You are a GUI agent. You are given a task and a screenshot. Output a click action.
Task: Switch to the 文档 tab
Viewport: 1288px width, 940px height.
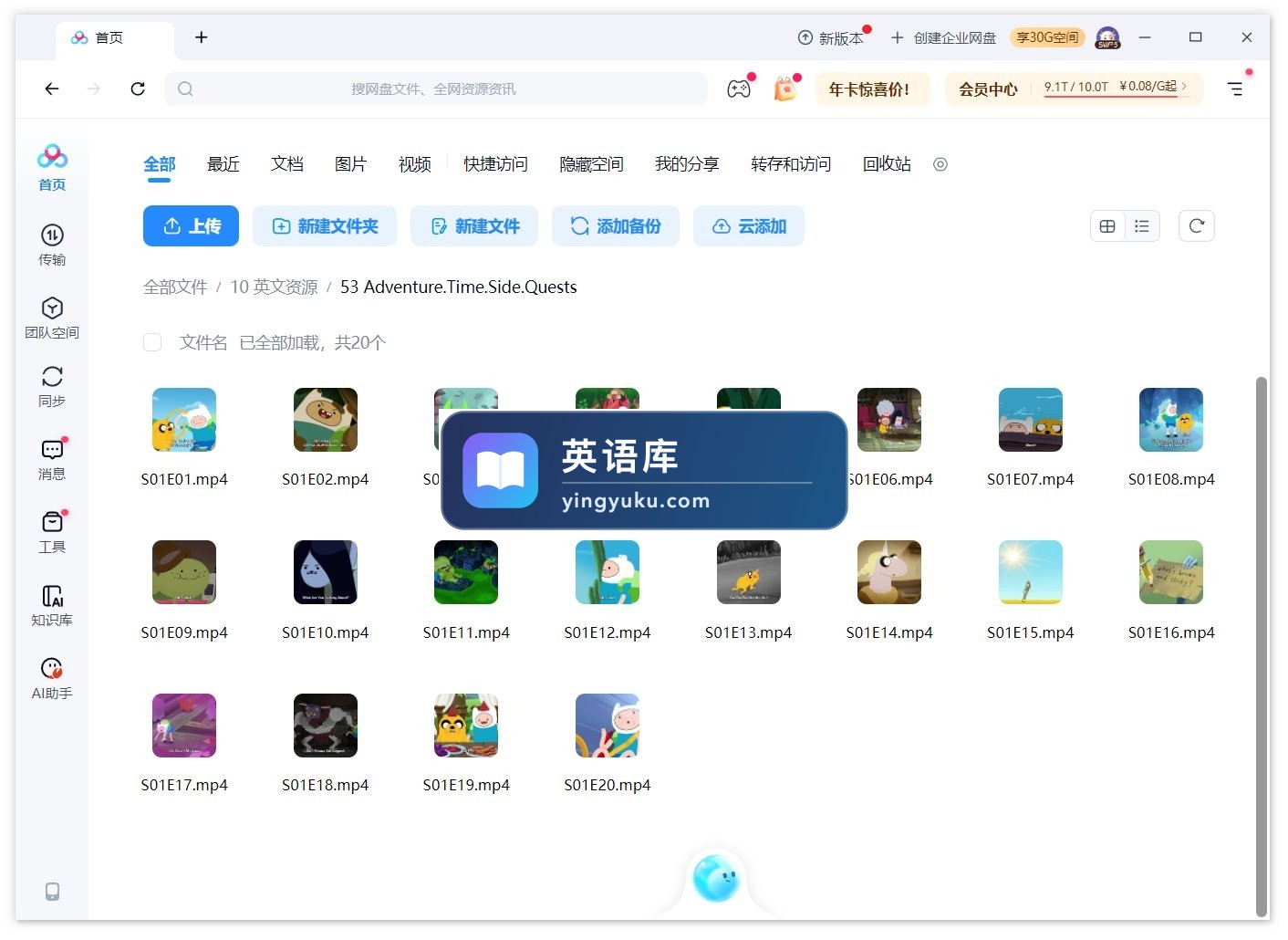287,164
